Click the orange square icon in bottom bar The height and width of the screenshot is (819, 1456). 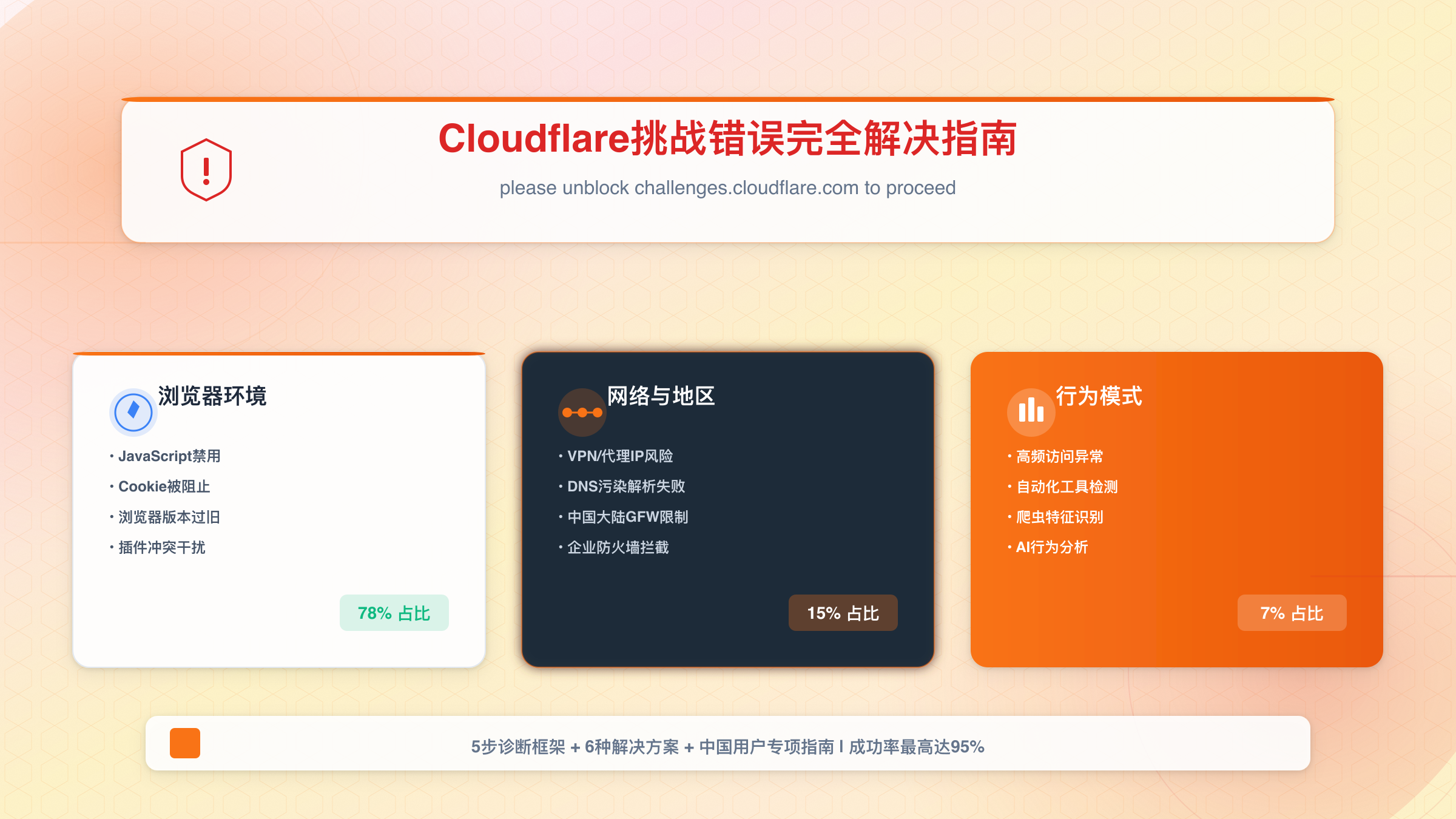coord(185,743)
